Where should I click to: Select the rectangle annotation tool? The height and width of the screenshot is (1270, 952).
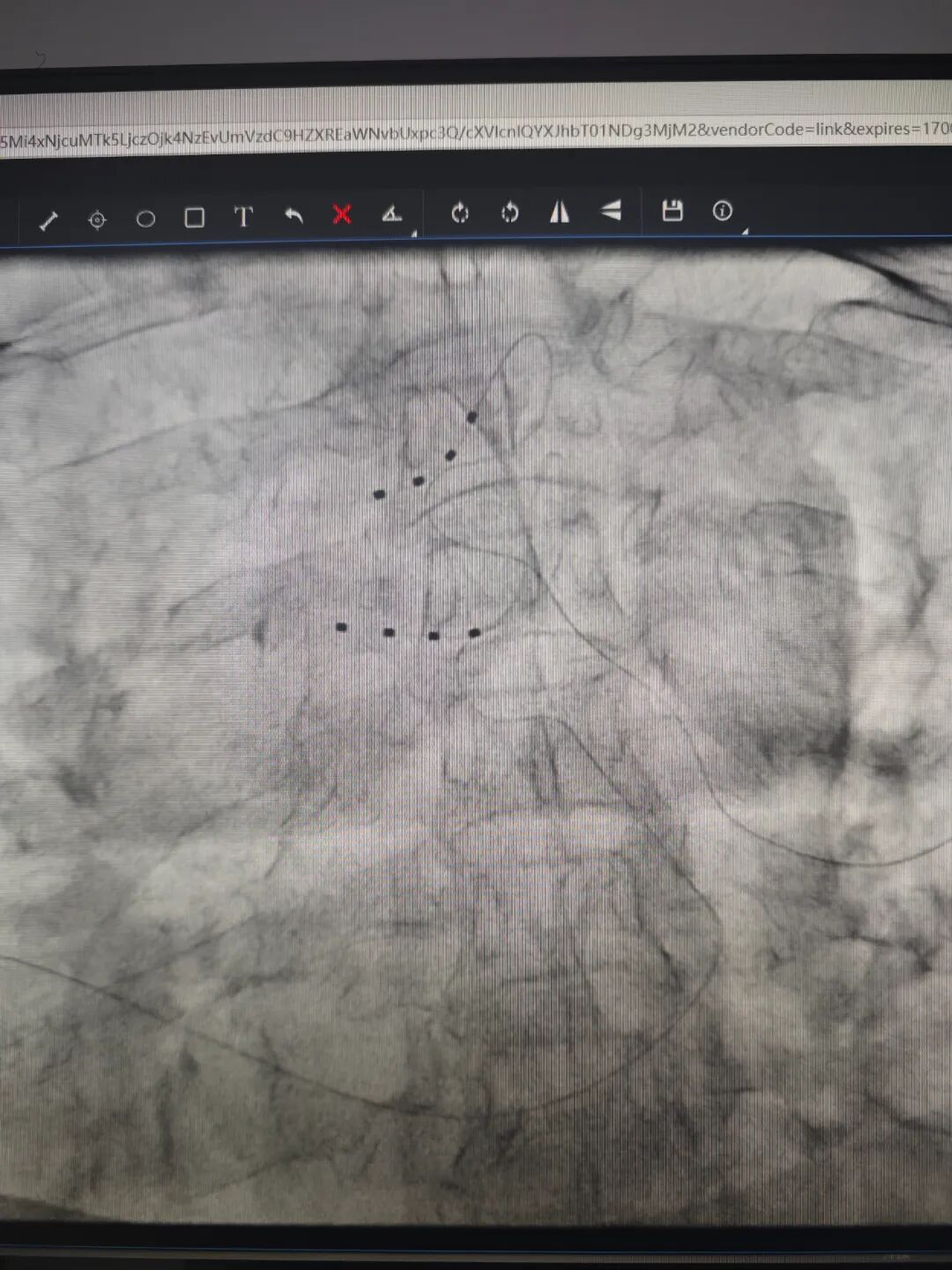click(x=194, y=218)
